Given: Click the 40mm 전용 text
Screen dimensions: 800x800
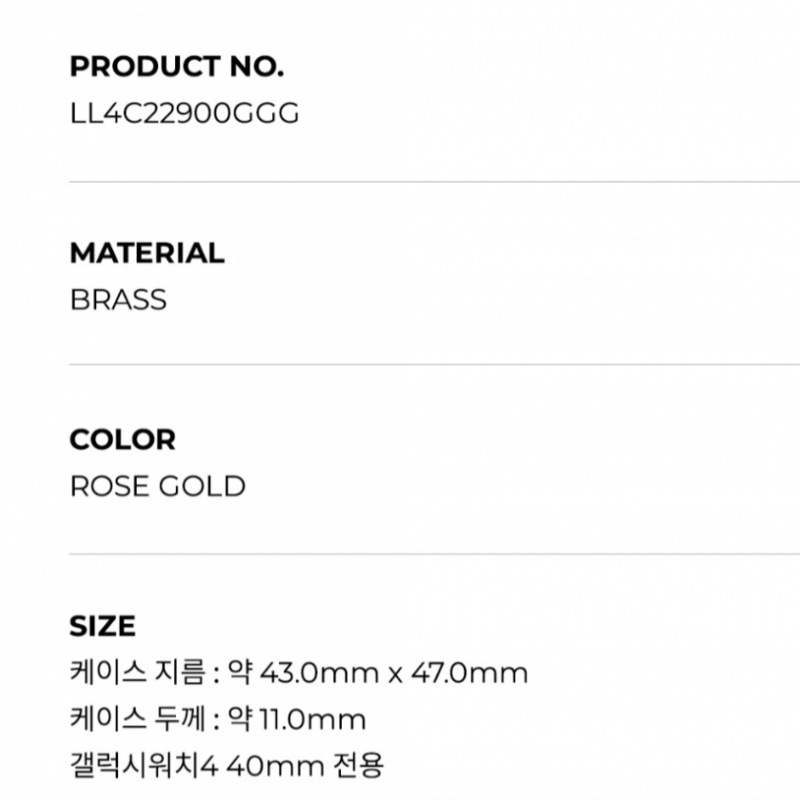Looking at the screenshot, I should click(304, 766).
